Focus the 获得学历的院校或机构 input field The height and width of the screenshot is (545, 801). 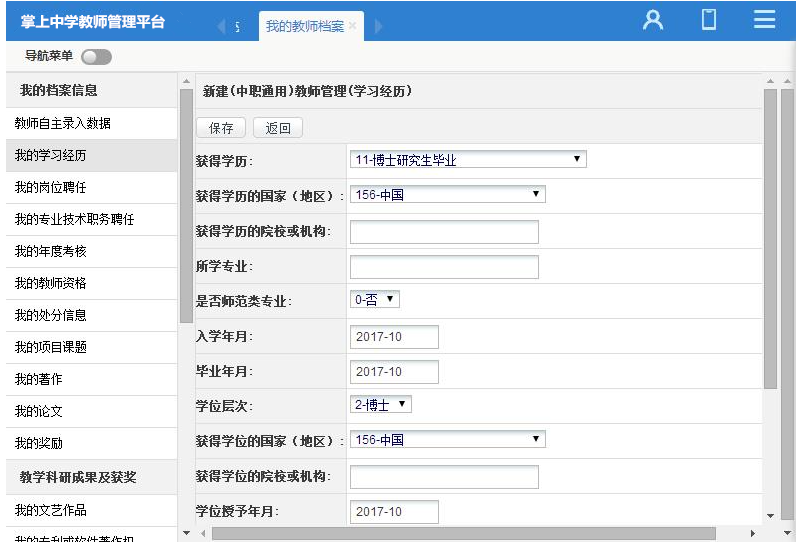[444, 232]
